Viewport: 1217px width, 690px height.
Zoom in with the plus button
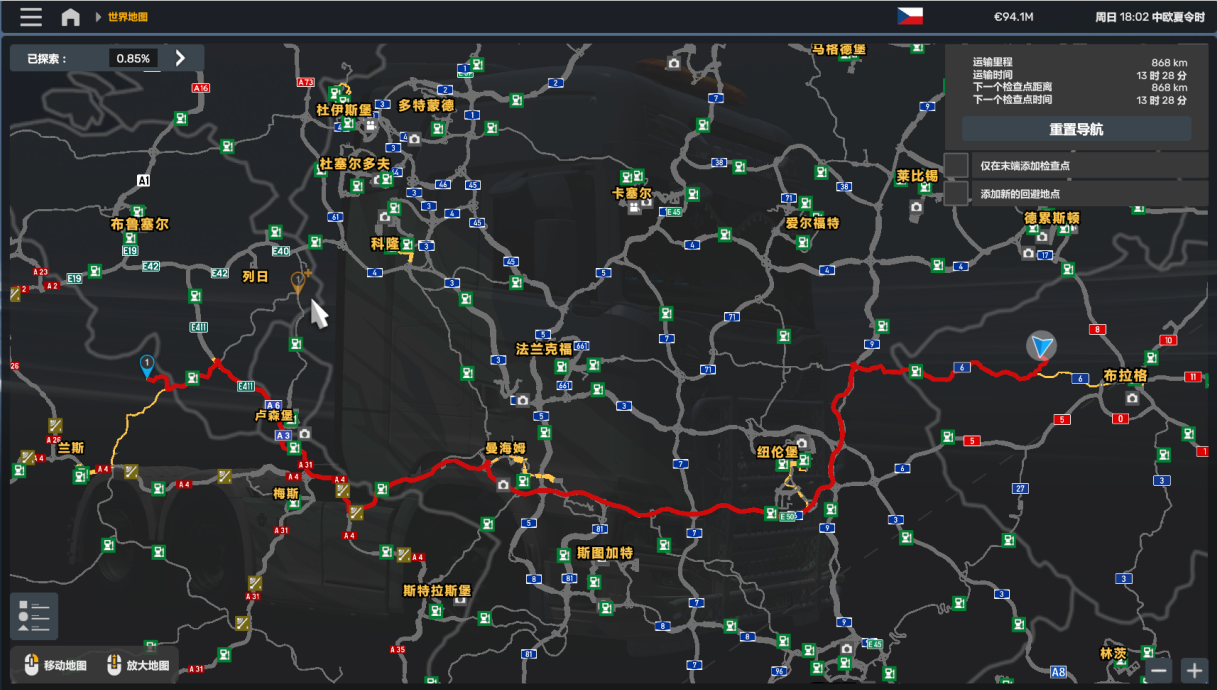pyautogui.click(x=1194, y=671)
